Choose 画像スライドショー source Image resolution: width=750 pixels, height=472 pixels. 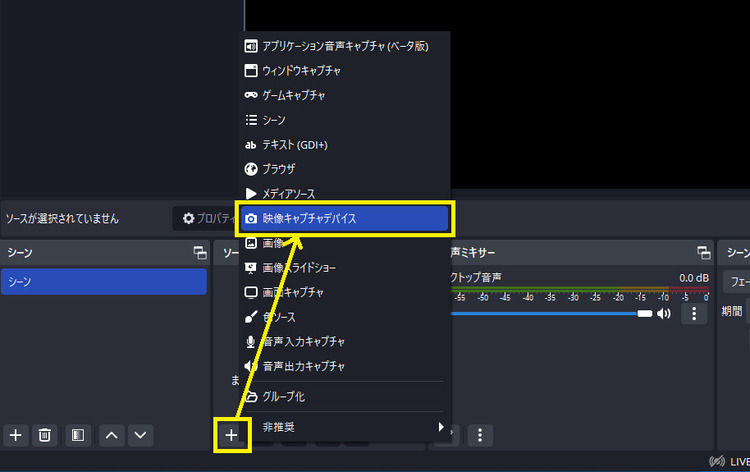click(344, 268)
